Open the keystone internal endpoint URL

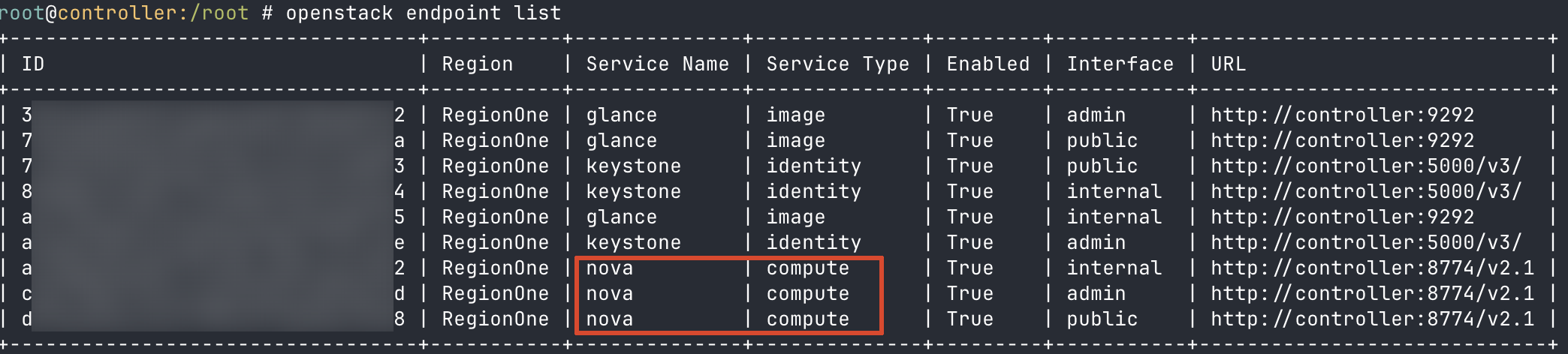click(x=1366, y=192)
